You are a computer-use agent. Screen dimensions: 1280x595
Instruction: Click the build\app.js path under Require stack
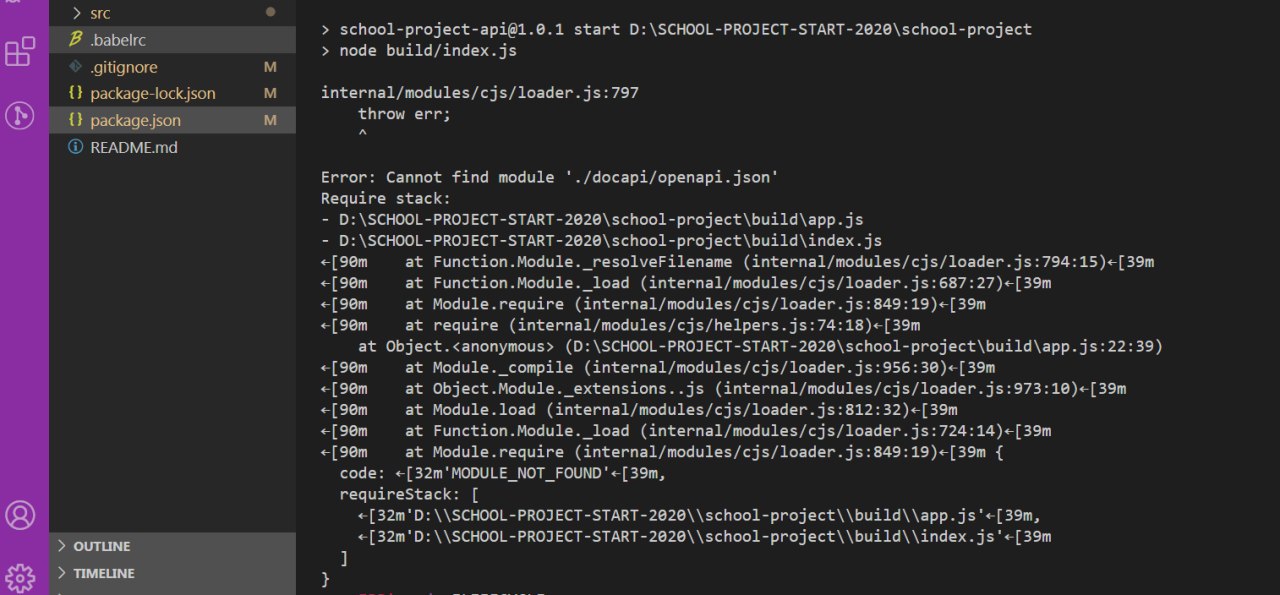[x=601, y=219]
